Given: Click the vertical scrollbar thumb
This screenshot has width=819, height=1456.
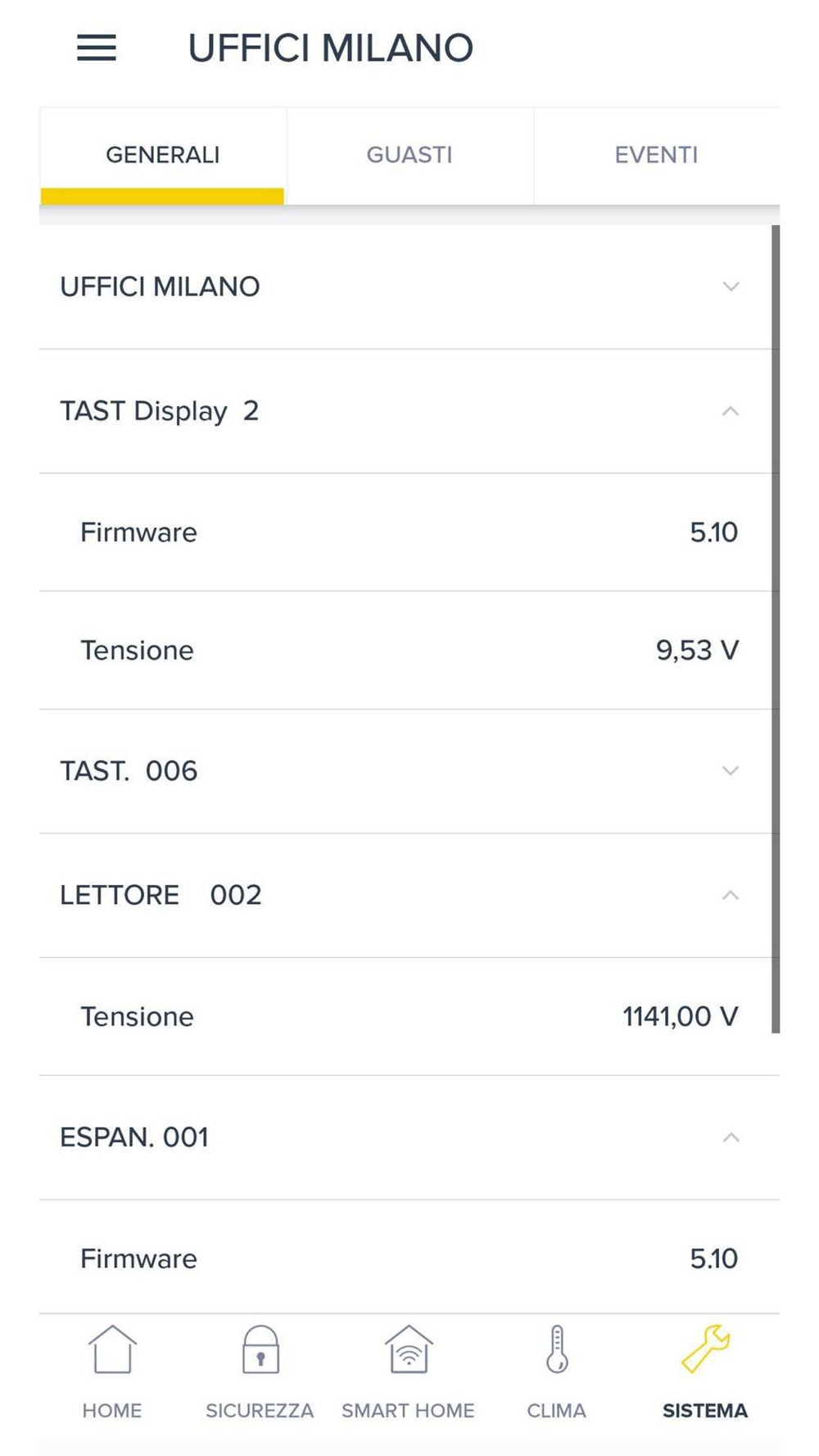Looking at the screenshot, I should point(776,629).
